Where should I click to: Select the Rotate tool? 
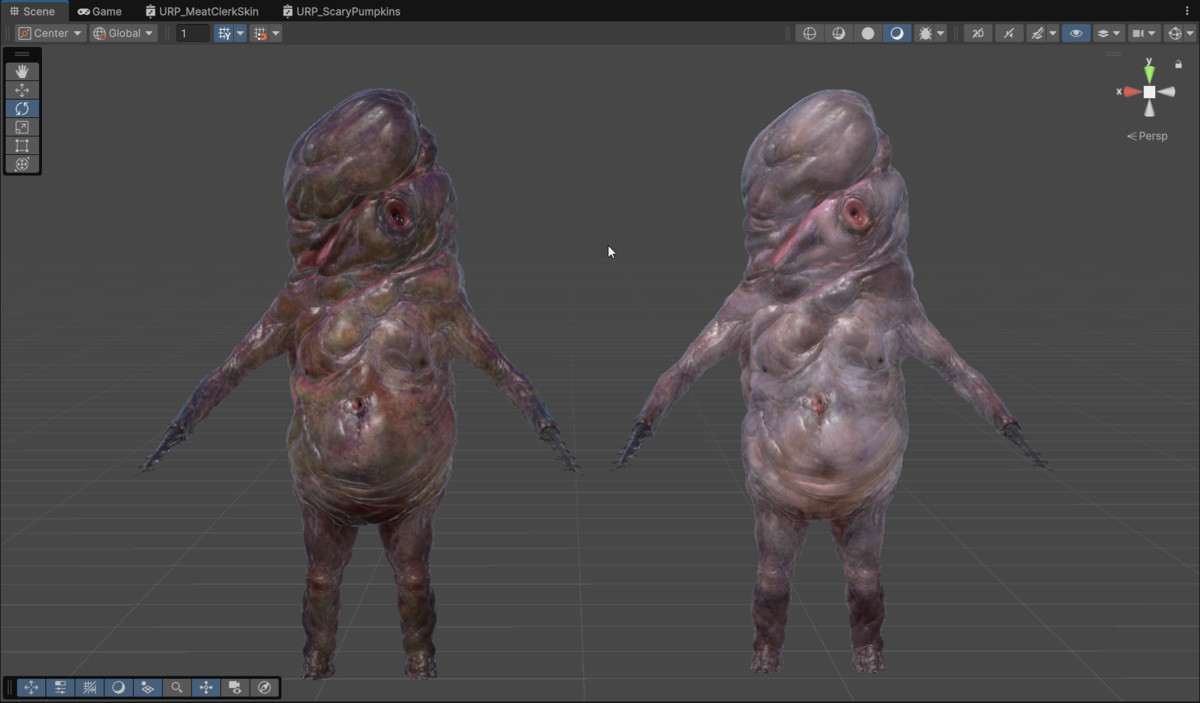coord(22,108)
